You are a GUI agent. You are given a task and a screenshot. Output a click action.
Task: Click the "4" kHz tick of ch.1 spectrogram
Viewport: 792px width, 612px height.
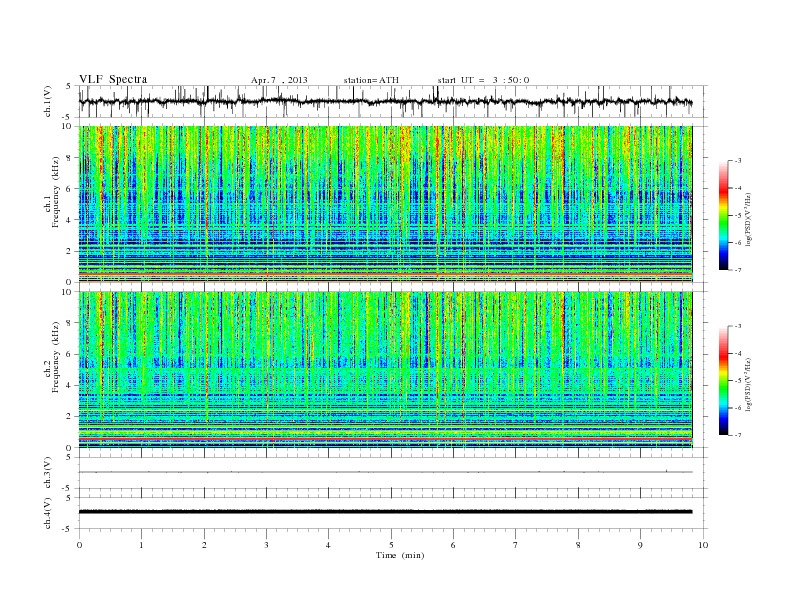70,220
